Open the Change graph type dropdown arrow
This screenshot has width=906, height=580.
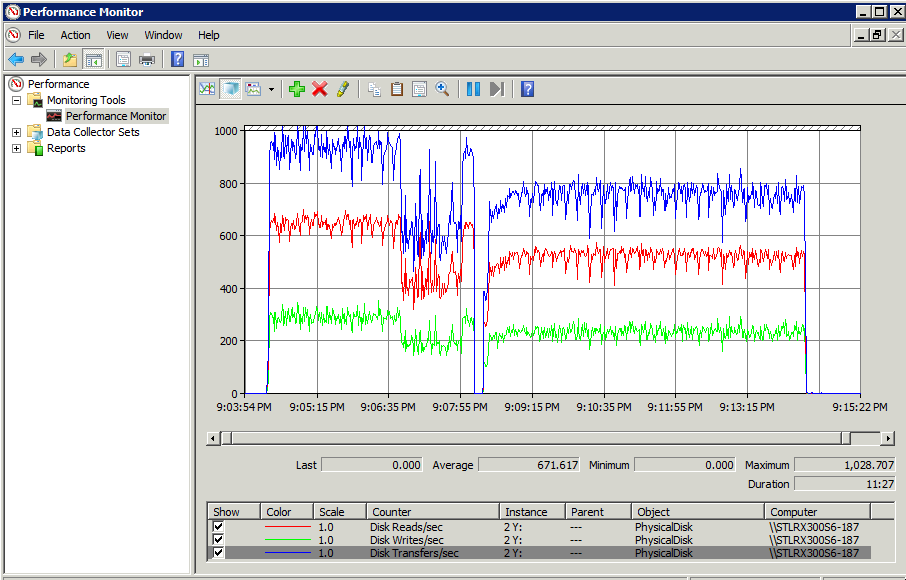pos(271,89)
